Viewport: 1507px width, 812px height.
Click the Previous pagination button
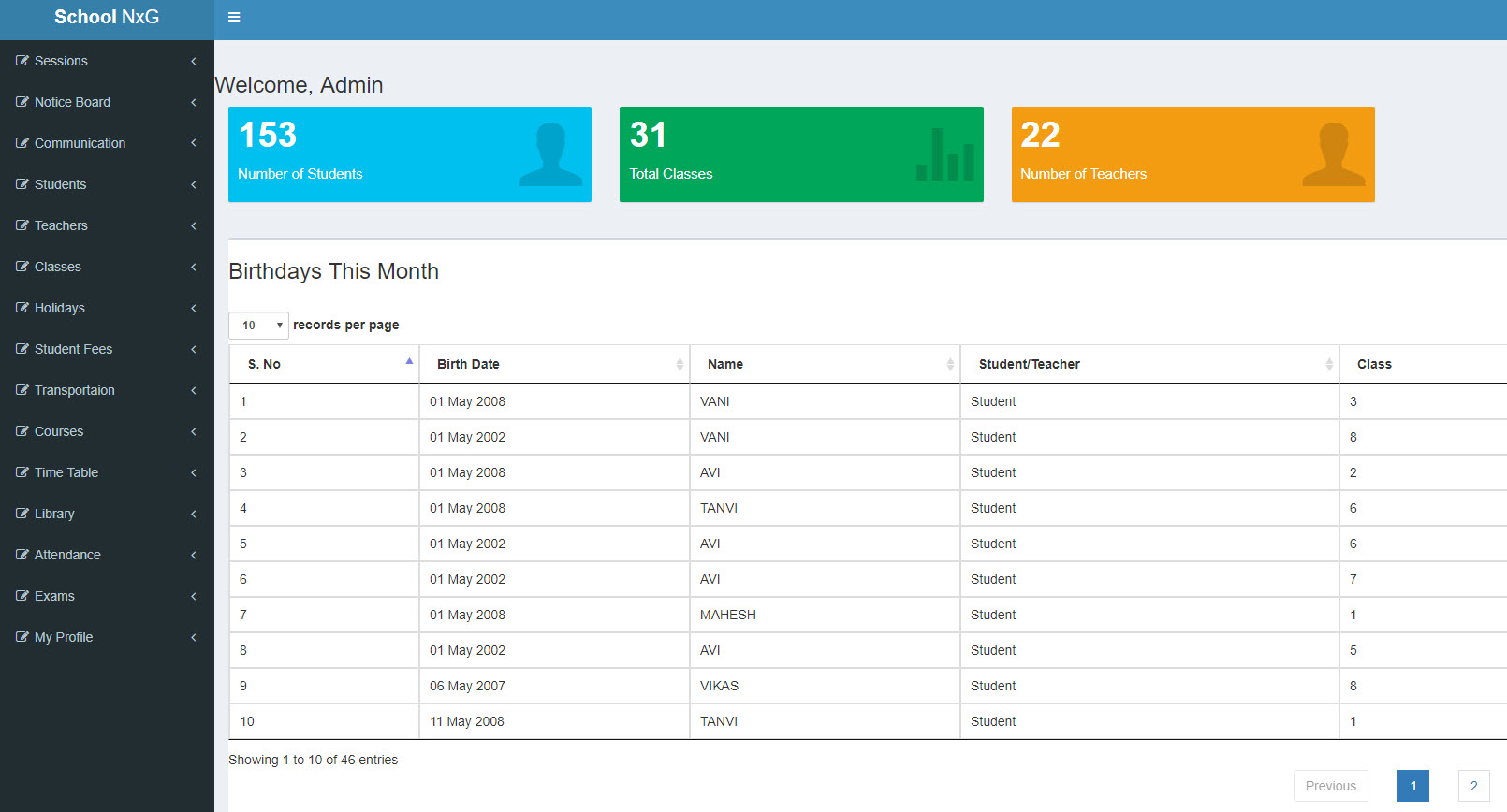coord(1330,786)
